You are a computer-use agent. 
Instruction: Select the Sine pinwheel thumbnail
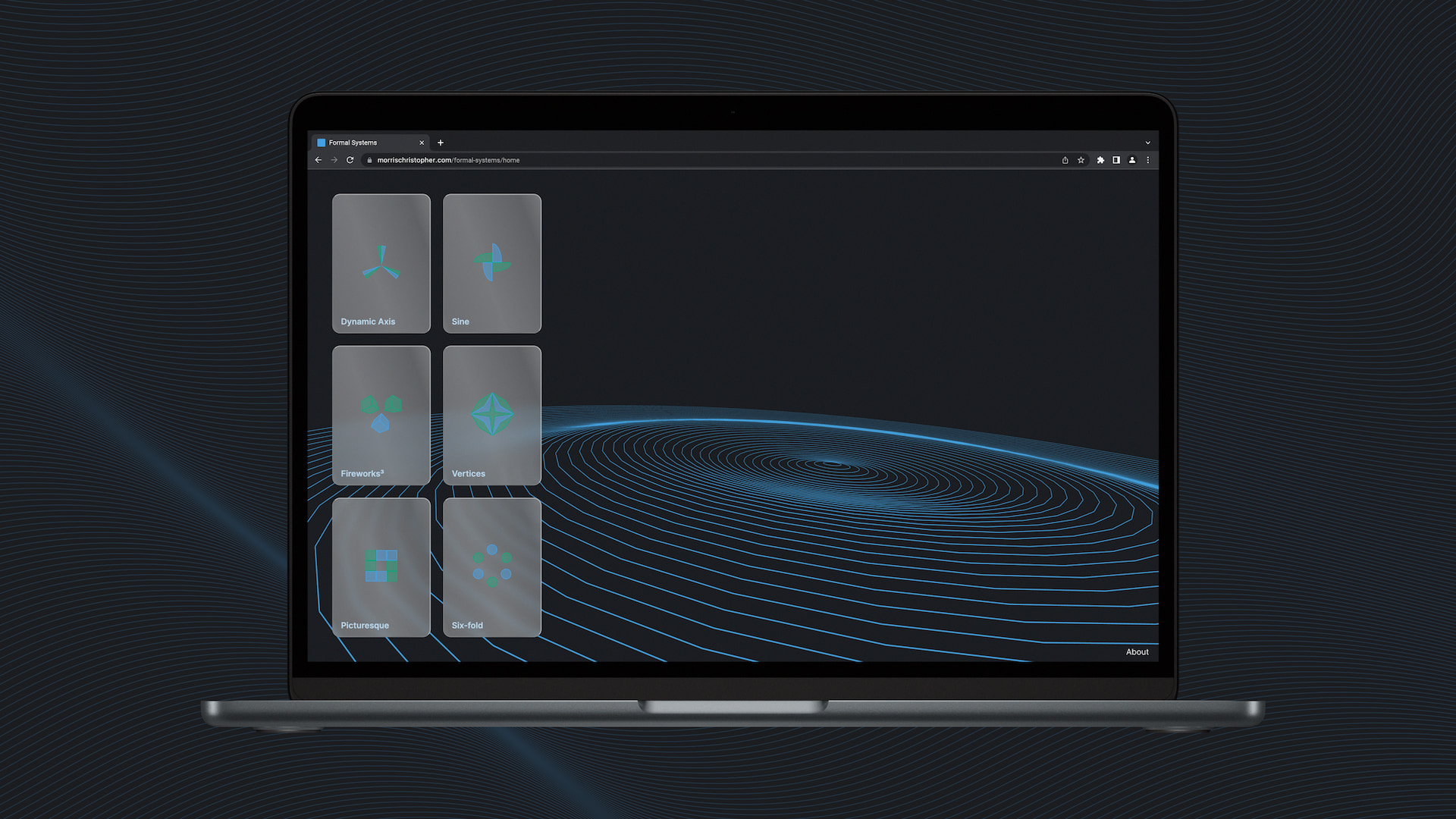click(491, 263)
